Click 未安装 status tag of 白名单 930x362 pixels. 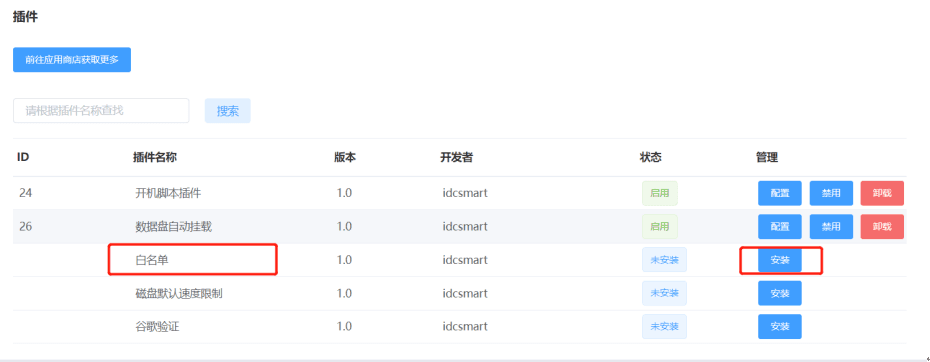[x=664, y=260]
